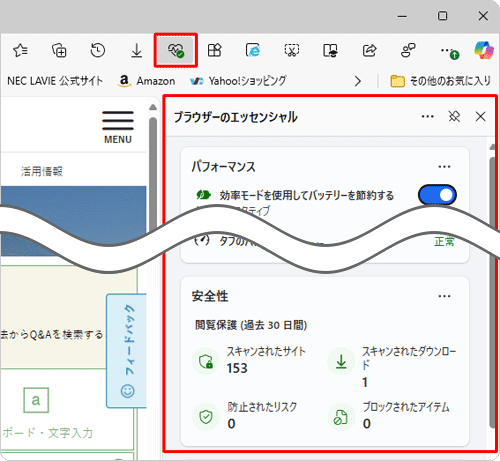The height and width of the screenshot is (461, 500).
Task: Toggle efficiency mode battery saver switch
Action: point(437,195)
